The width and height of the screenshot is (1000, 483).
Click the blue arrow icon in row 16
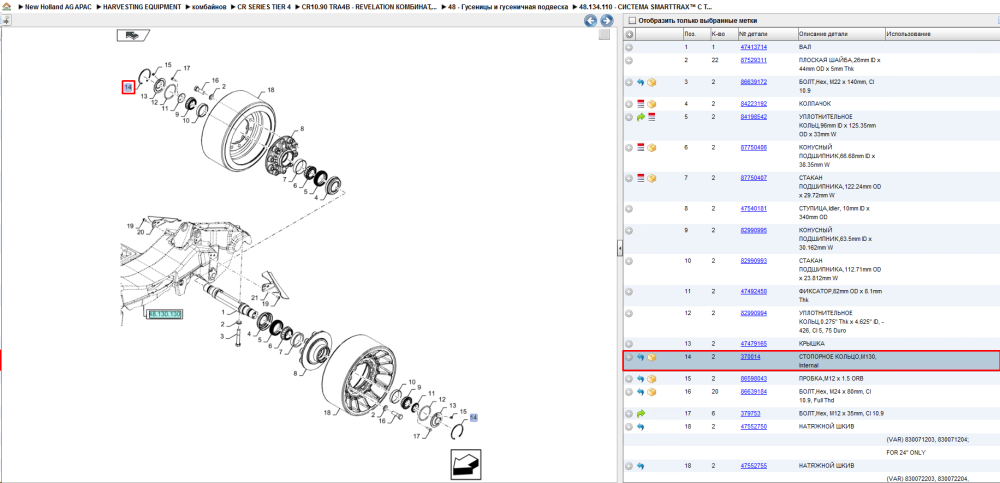coord(641,392)
